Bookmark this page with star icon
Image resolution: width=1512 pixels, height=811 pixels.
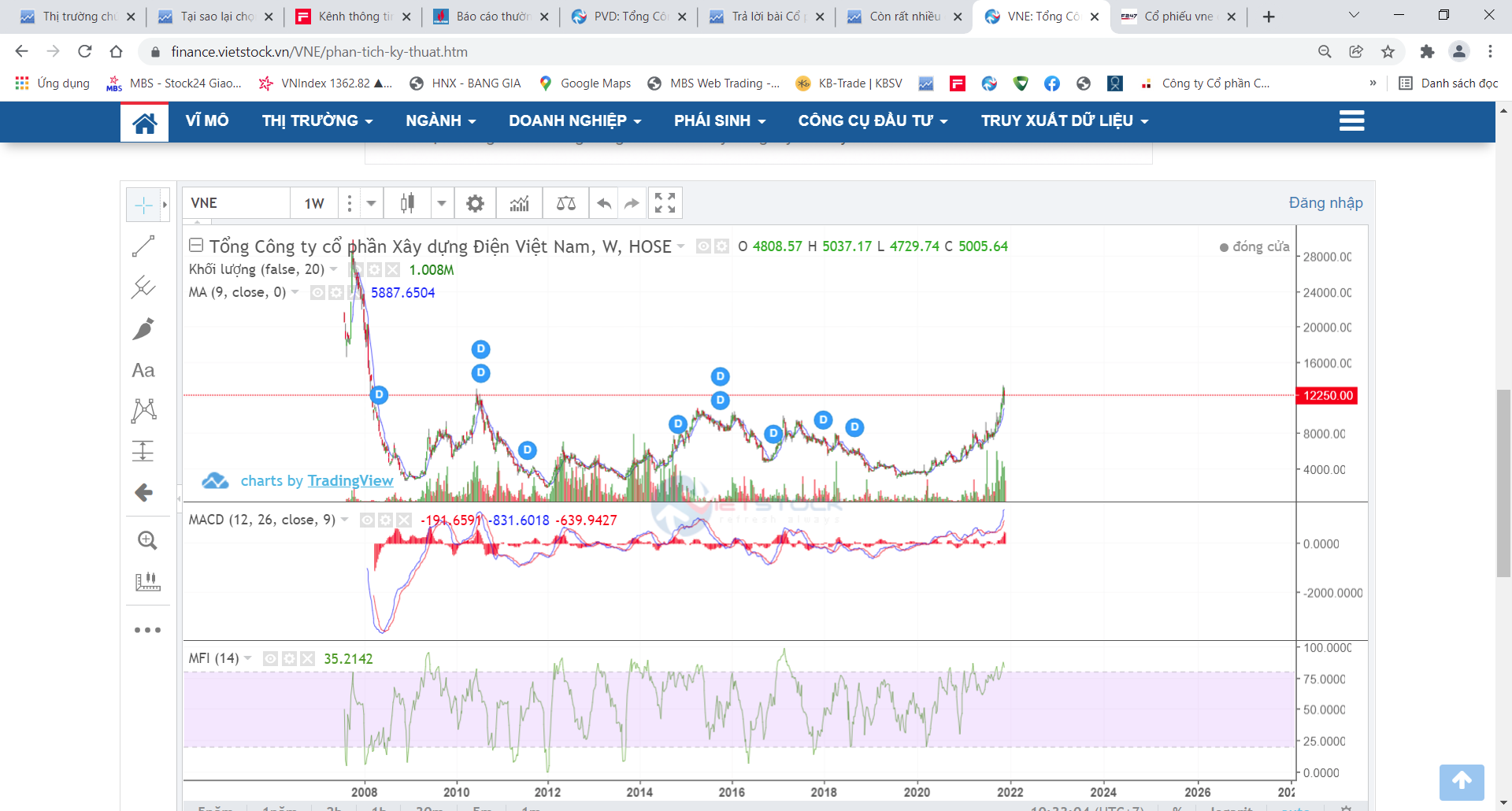[x=1388, y=52]
